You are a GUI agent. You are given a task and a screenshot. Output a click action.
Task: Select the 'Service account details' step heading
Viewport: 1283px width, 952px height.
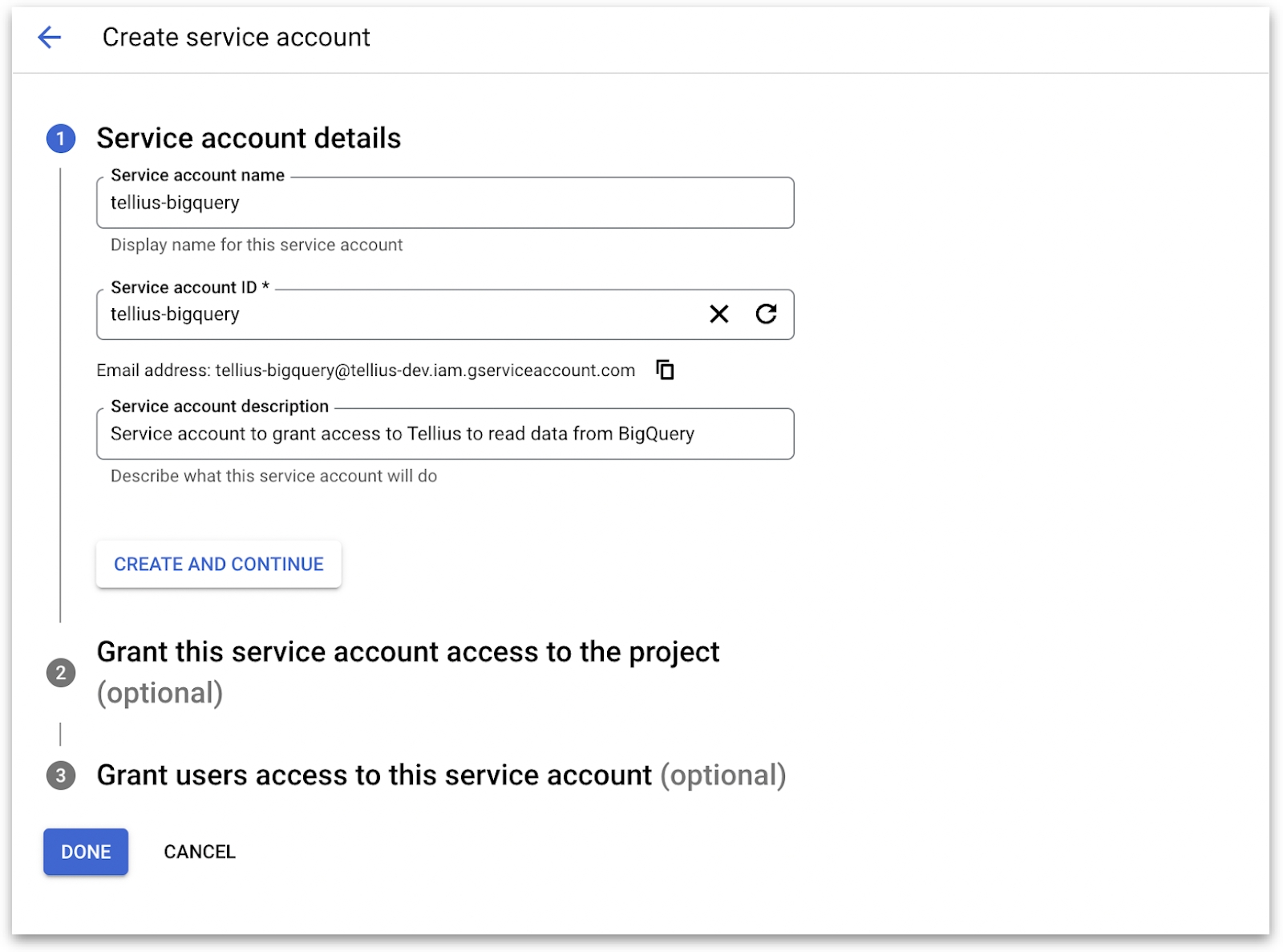point(249,139)
